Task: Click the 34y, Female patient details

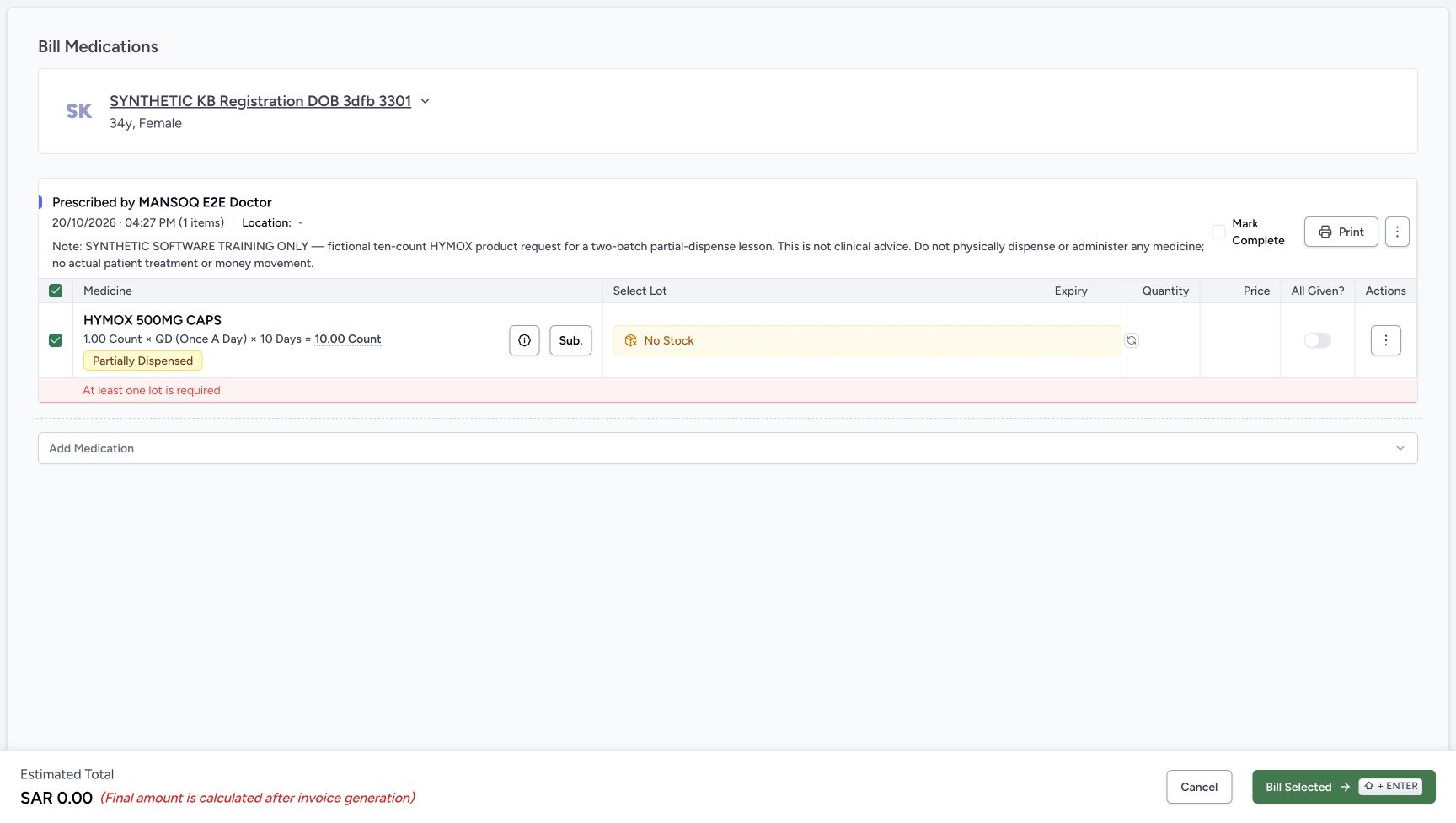Action: tap(146, 123)
